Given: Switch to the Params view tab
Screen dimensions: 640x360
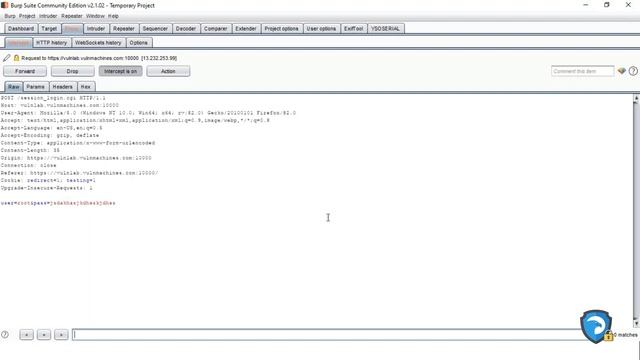Looking at the screenshot, I should click(x=36, y=87).
